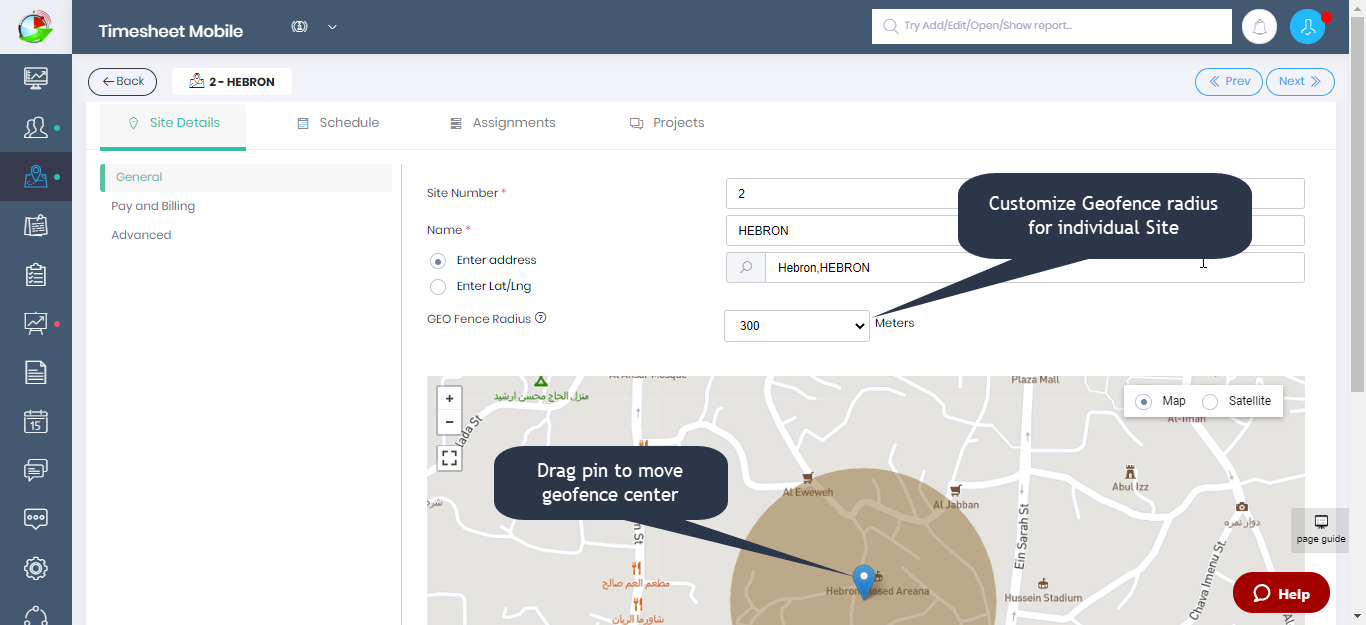Open the settings gear icon in sidebar
Image resolution: width=1366 pixels, height=625 pixels.
click(36, 568)
